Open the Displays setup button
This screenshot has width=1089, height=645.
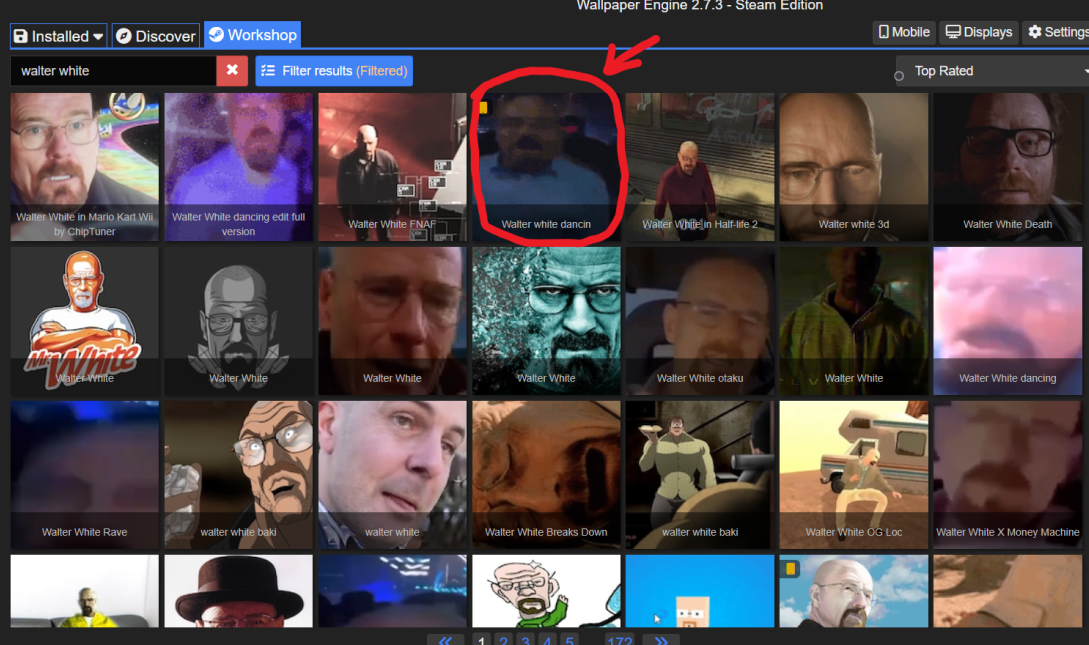coord(979,32)
